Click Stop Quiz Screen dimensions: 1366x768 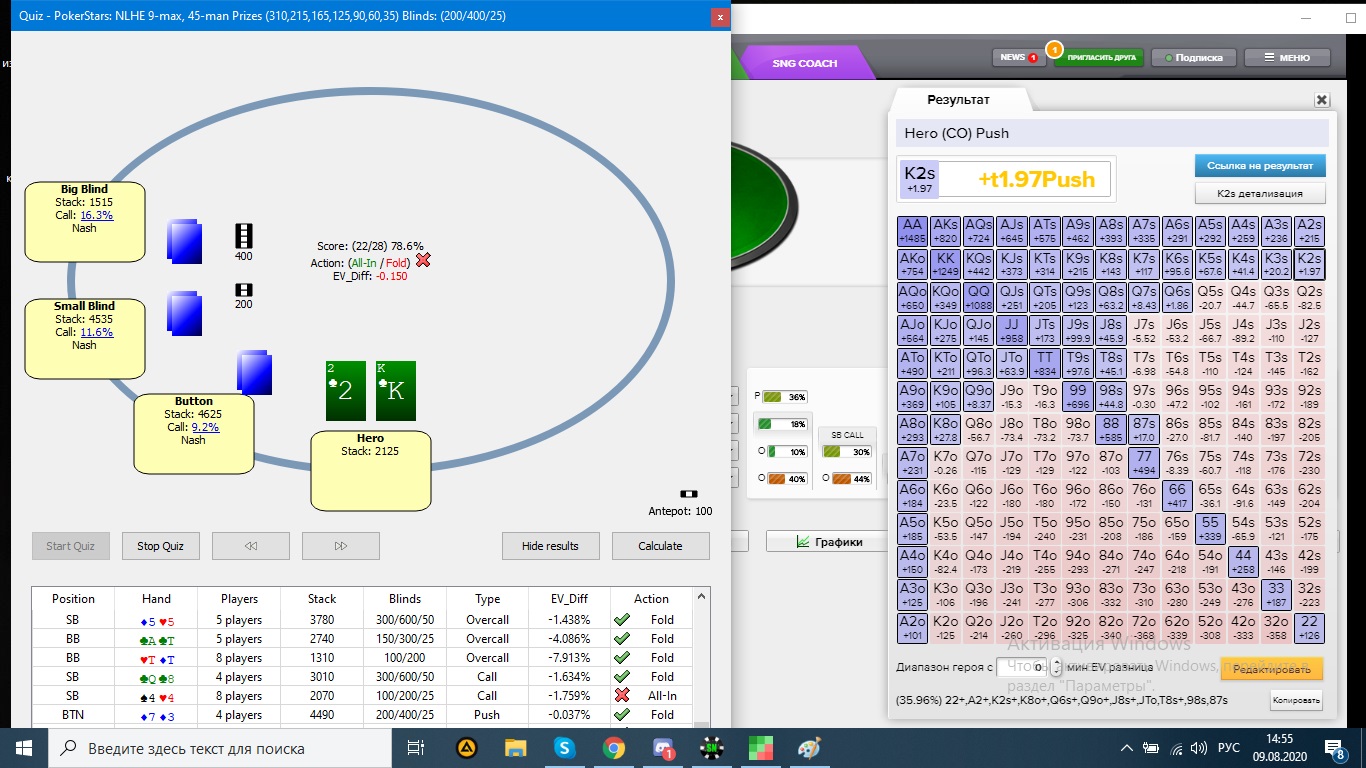tap(161, 546)
